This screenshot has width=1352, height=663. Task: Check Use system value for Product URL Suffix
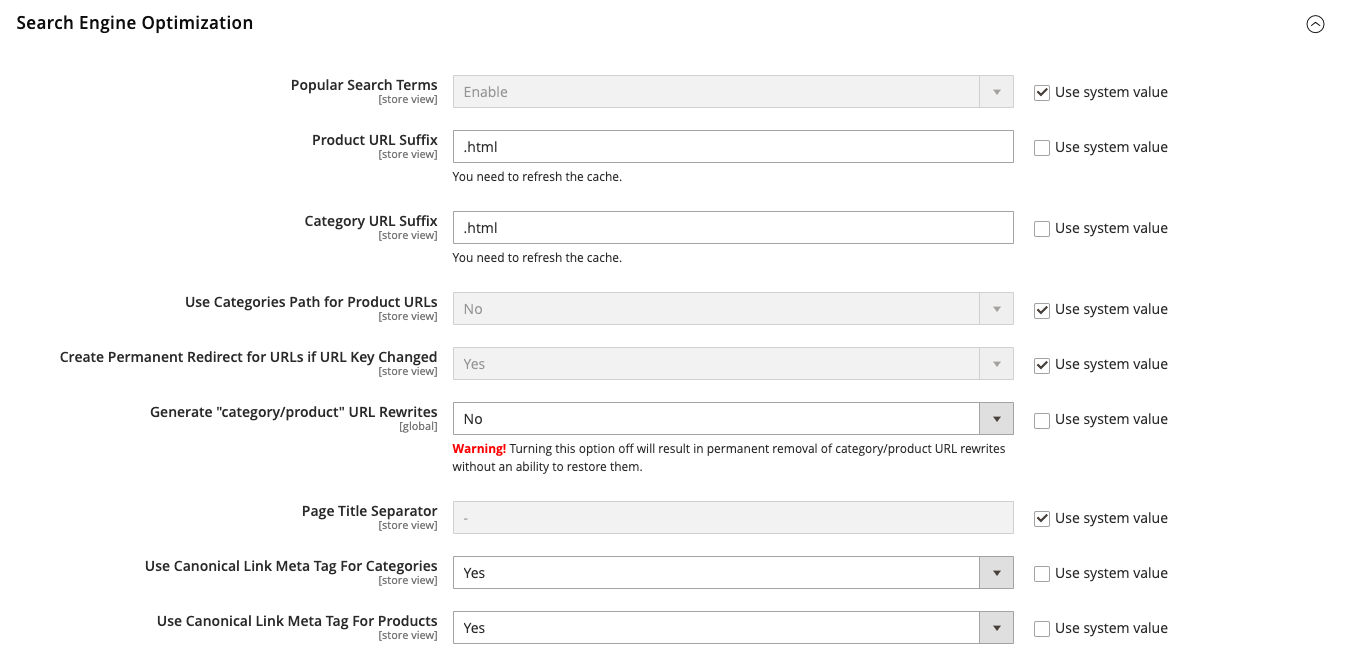pos(1041,147)
